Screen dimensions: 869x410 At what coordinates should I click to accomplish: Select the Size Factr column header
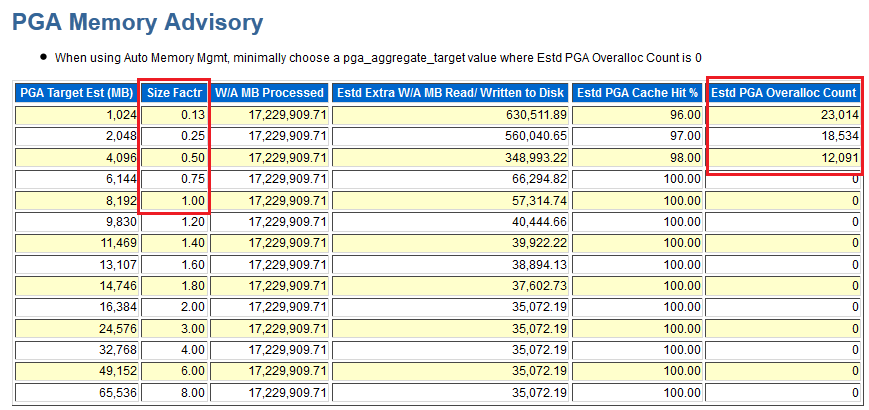coord(175,93)
